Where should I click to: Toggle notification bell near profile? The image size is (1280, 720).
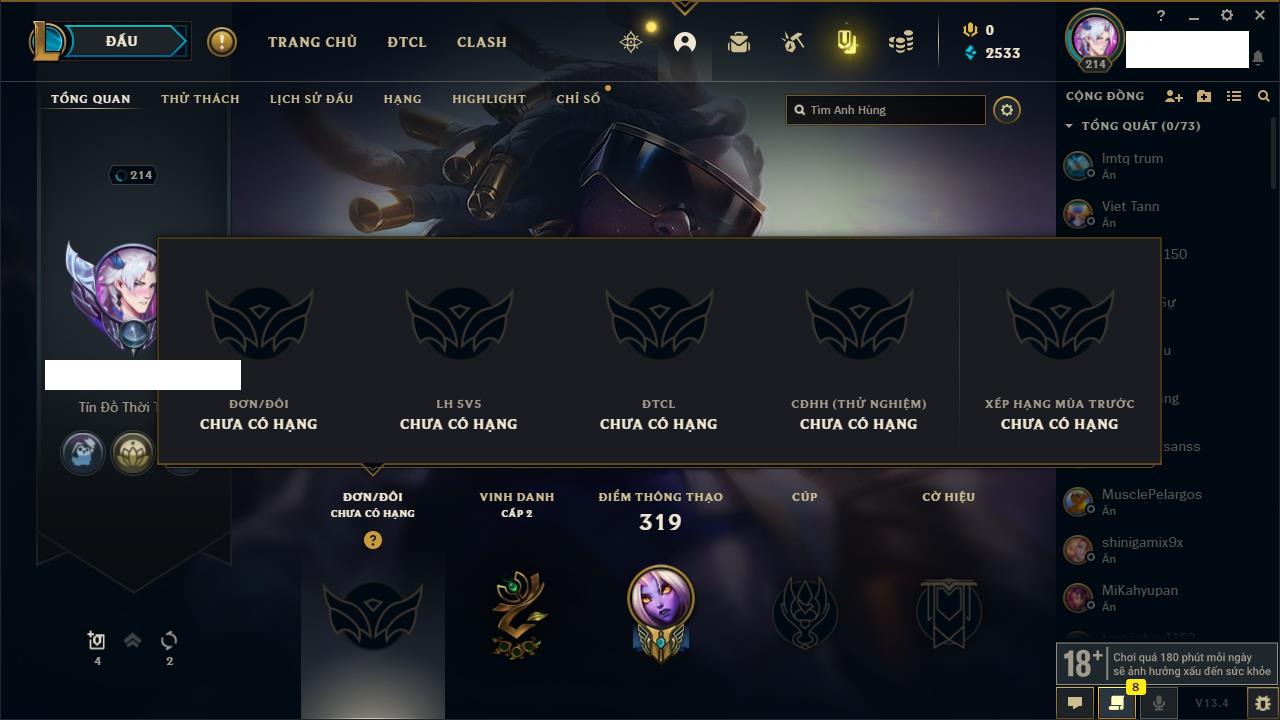click(x=1258, y=58)
